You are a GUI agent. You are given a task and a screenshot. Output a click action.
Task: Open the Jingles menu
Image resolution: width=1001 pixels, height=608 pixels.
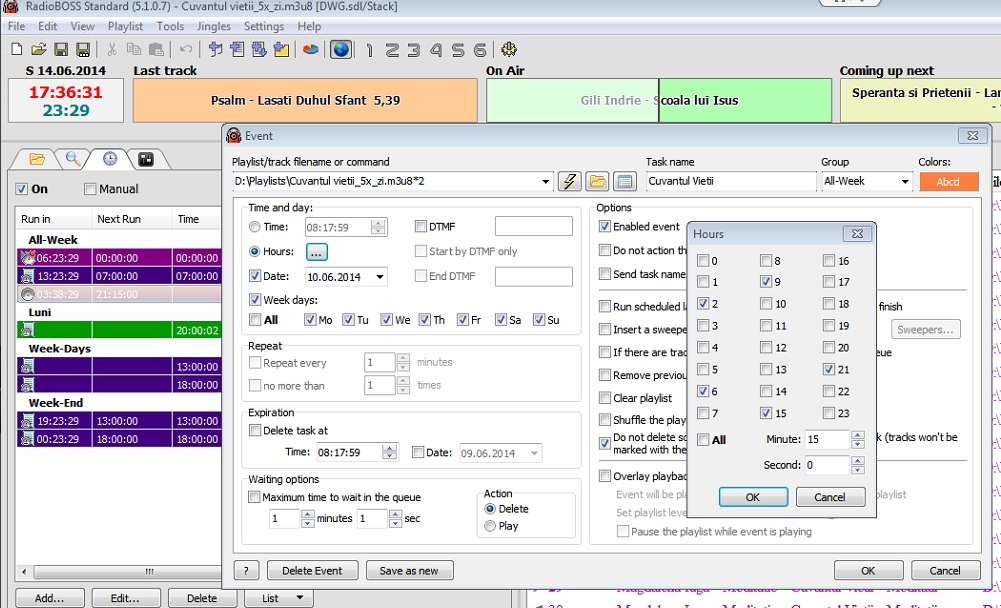(x=213, y=26)
